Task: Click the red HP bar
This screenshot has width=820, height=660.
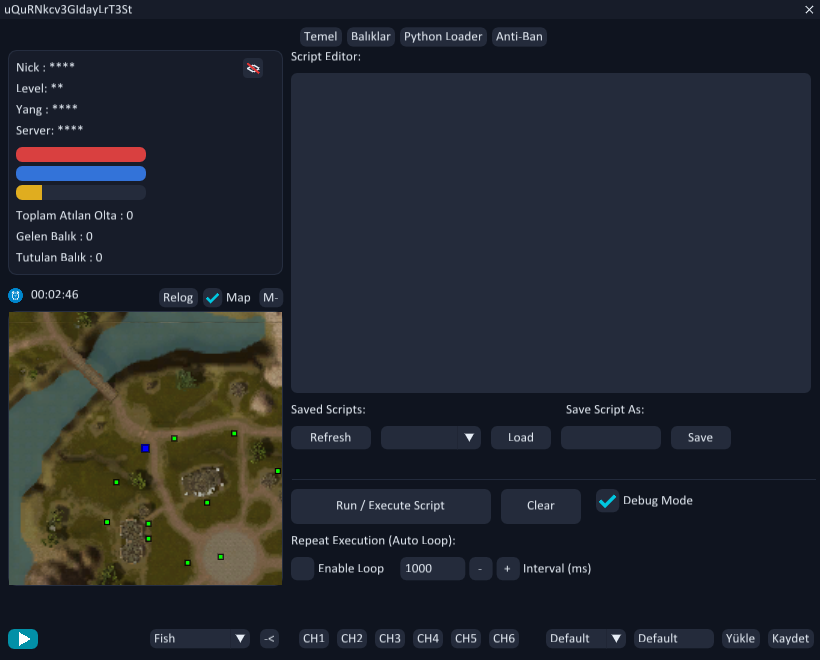Action: pos(81,154)
